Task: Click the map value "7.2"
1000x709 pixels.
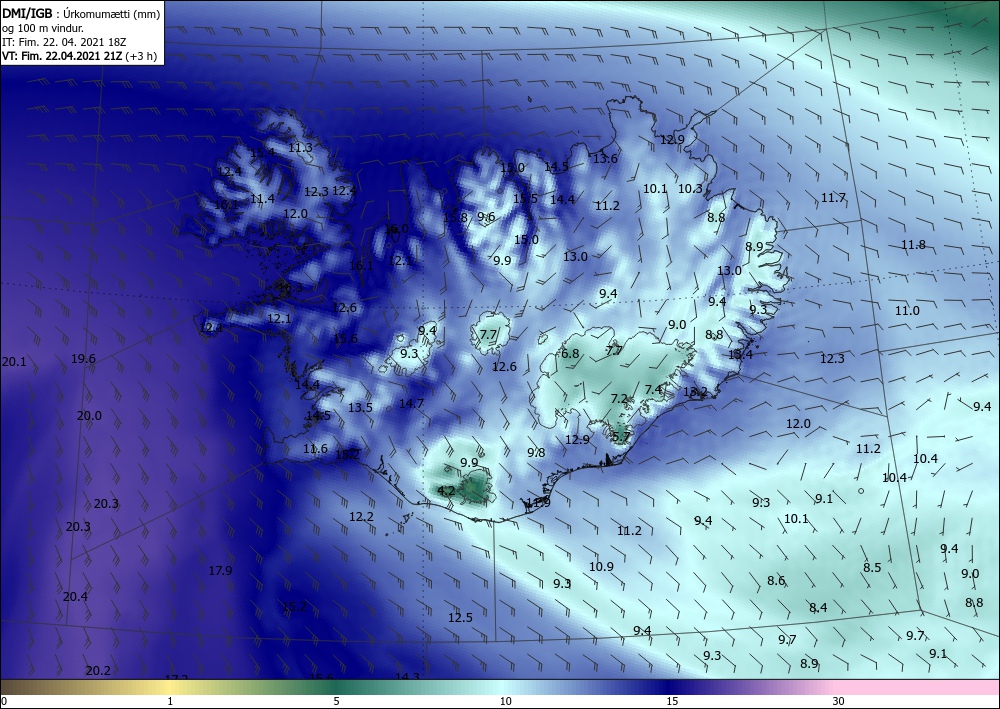Action: pyautogui.click(x=619, y=398)
